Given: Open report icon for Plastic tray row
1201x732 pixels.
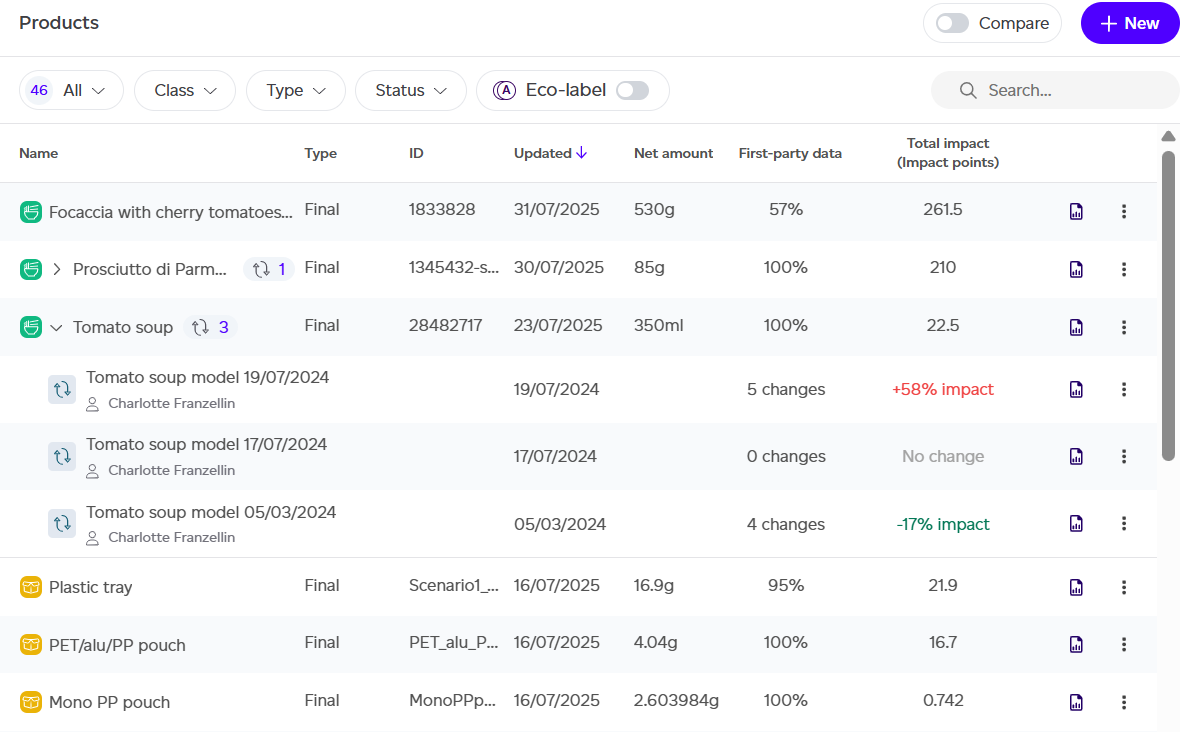Looking at the screenshot, I should click(x=1076, y=587).
